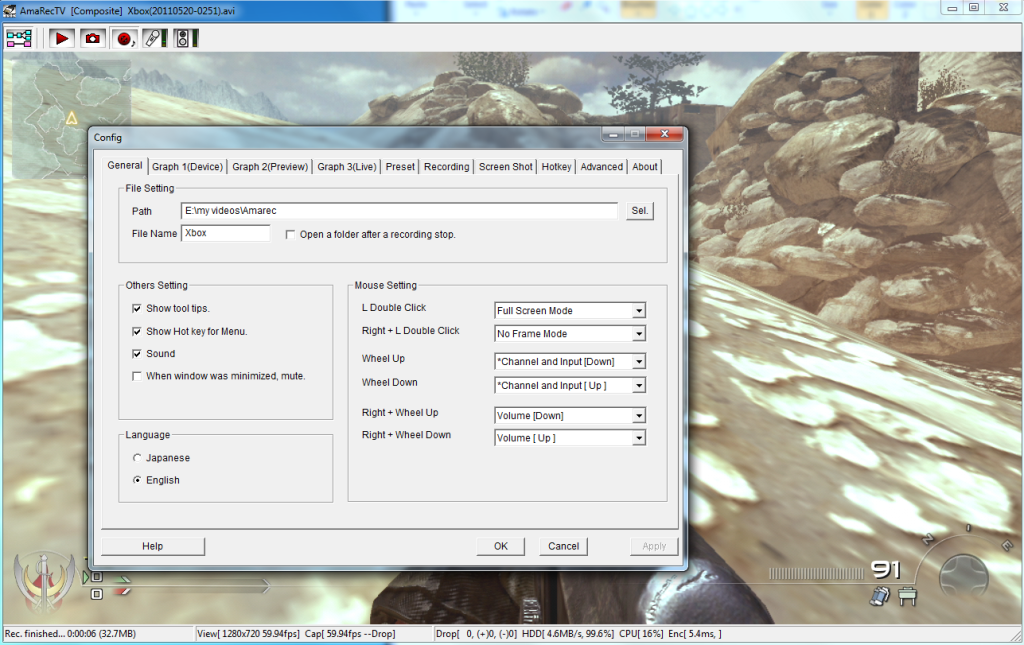Image resolution: width=1024 pixels, height=645 pixels.
Task: Switch to the Graph 2(Preview) tab
Action: 270,166
